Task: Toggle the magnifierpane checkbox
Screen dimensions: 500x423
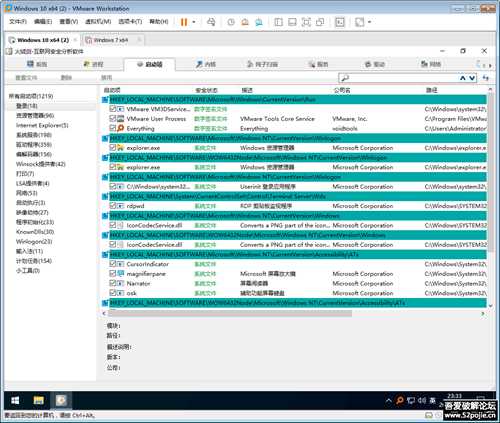Action: tap(113, 273)
